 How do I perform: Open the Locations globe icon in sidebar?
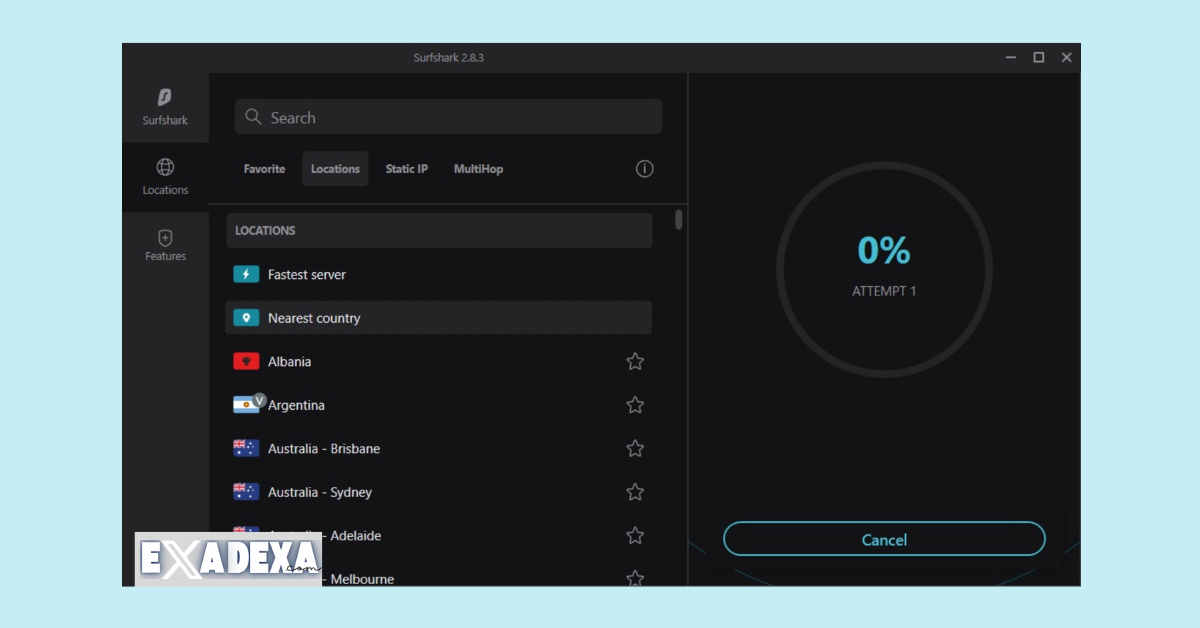click(x=165, y=166)
